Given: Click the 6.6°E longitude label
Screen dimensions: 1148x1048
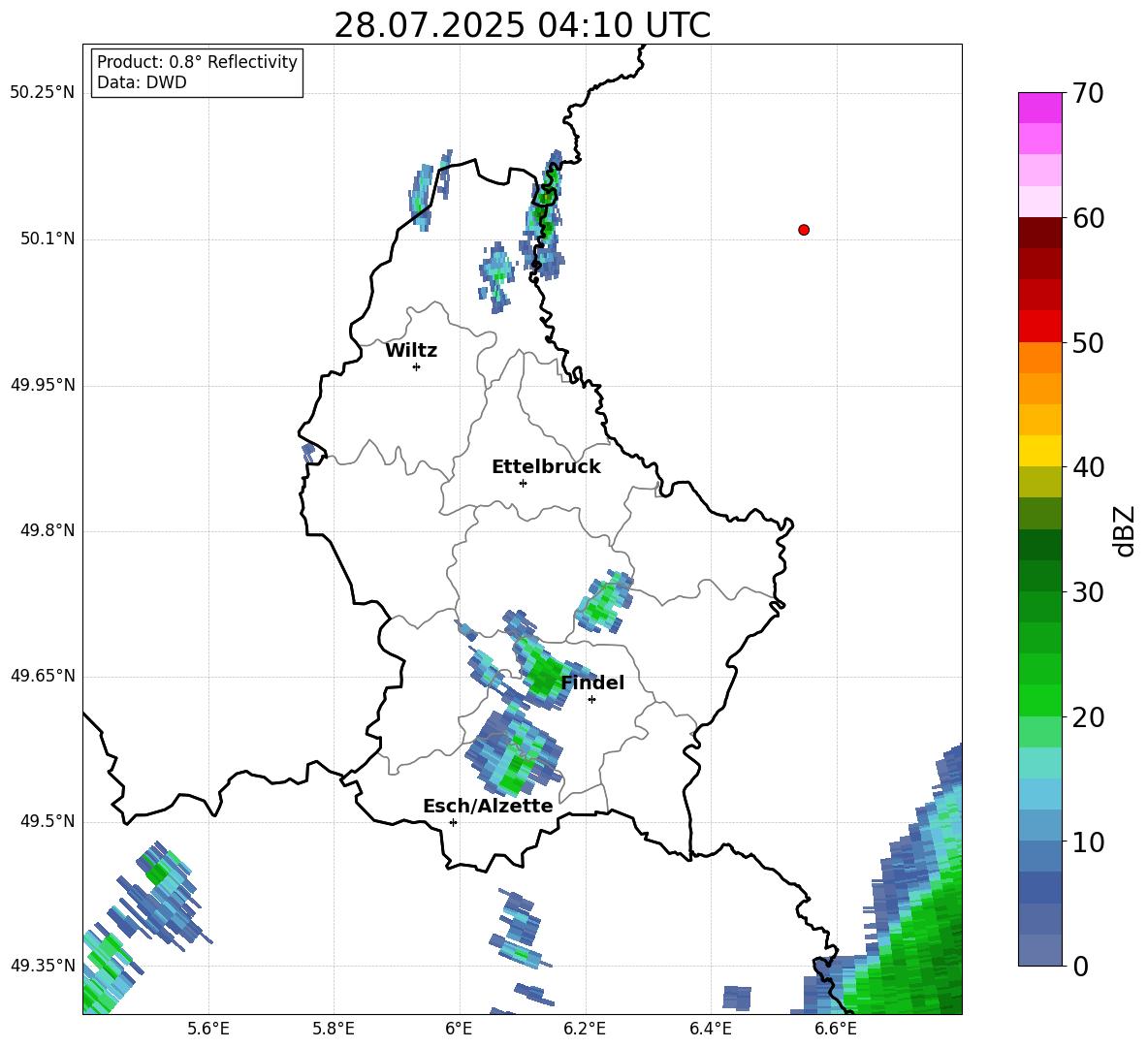Looking at the screenshot, I should 836,1029.
